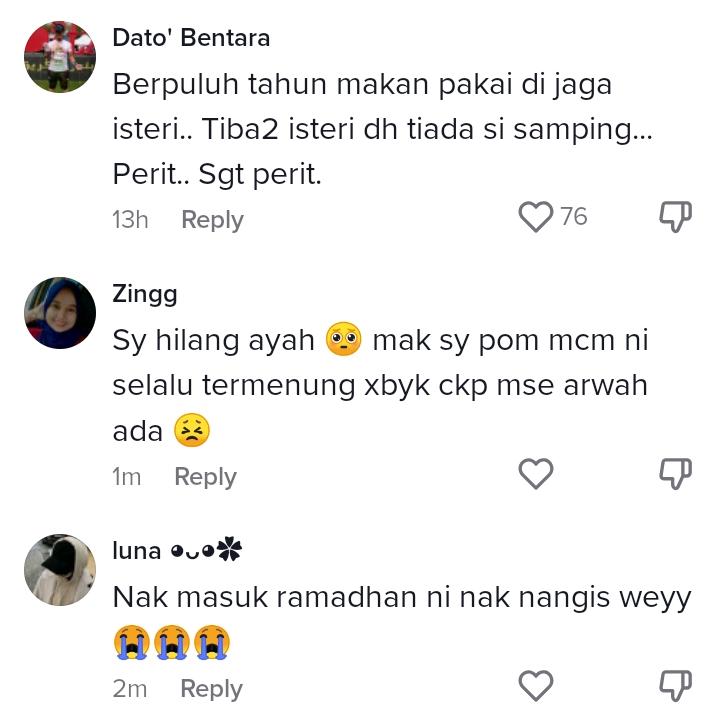Like Dato' Bentara's comment with the heart

[x=536, y=217]
